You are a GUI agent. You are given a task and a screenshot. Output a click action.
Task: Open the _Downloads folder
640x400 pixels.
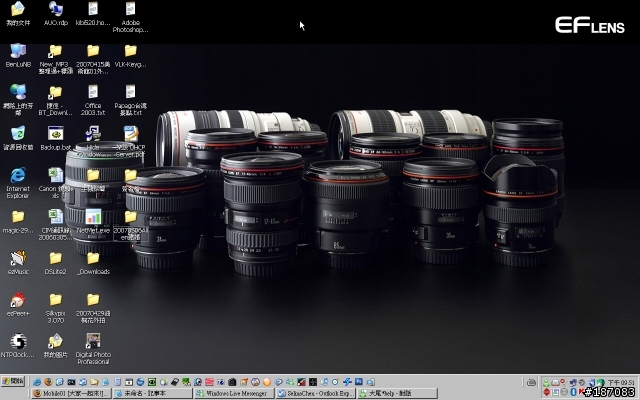93,262
